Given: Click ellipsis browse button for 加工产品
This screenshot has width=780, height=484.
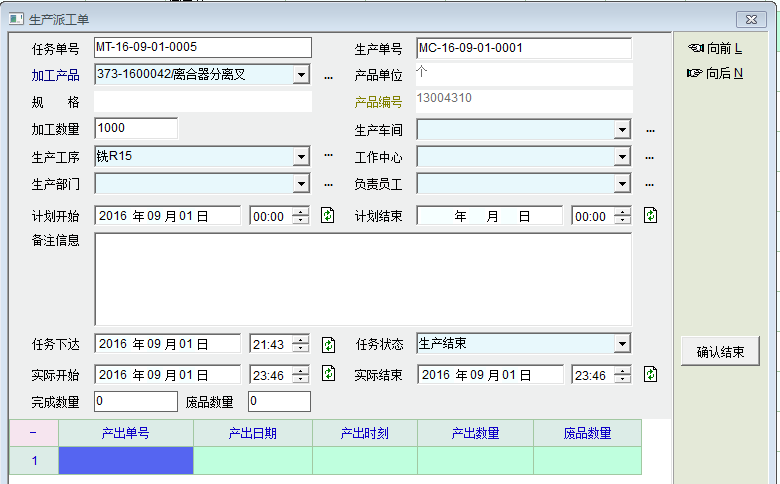Looking at the screenshot, I should pyautogui.click(x=327, y=76).
